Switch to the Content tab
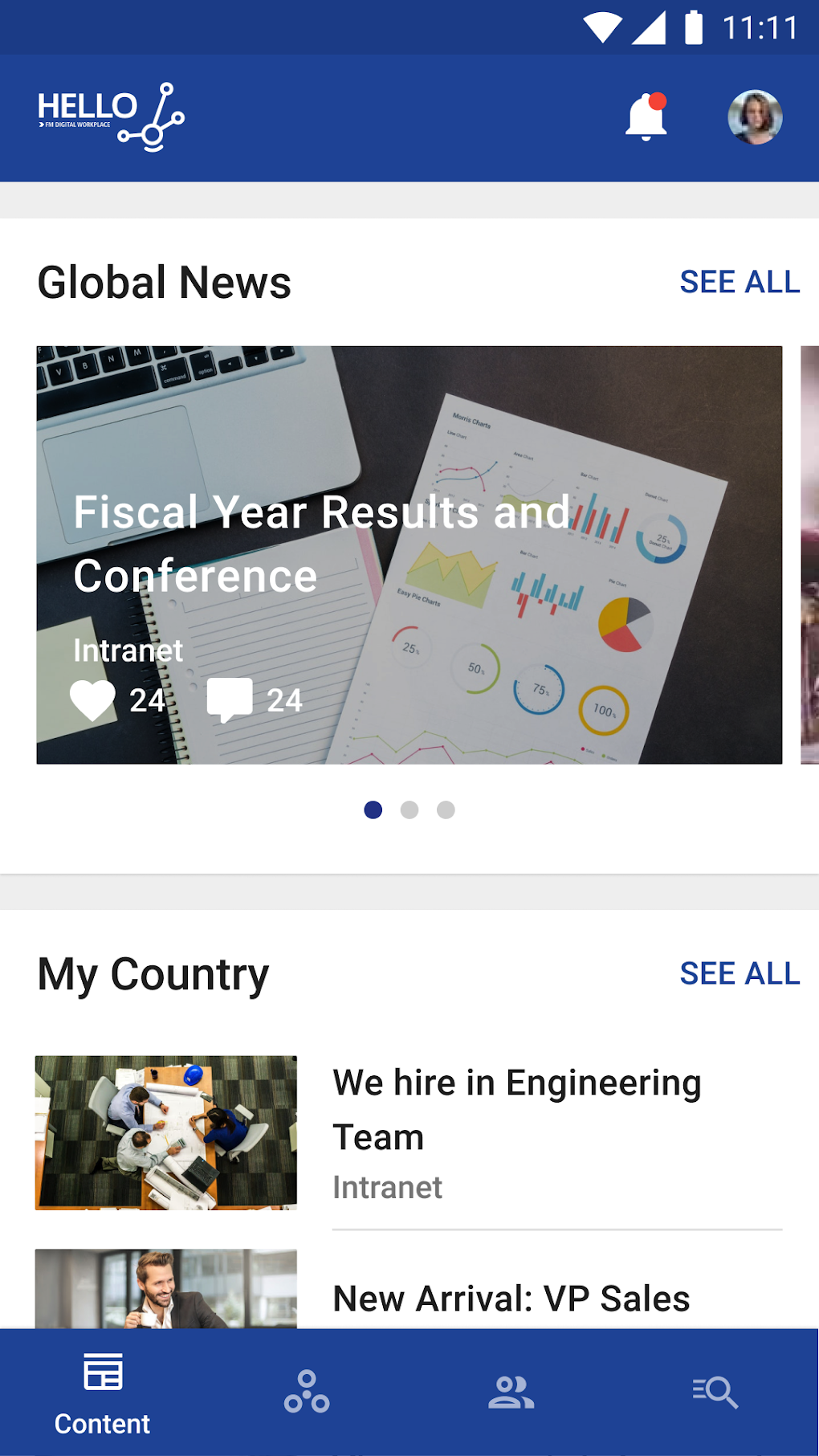The height and width of the screenshot is (1456, 819). point(103,1393)
